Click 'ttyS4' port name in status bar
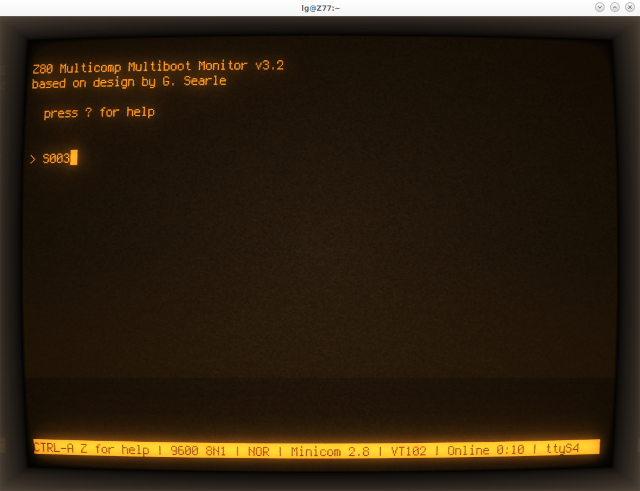This screenshot has width=640, height=491. tap(562, 449)
